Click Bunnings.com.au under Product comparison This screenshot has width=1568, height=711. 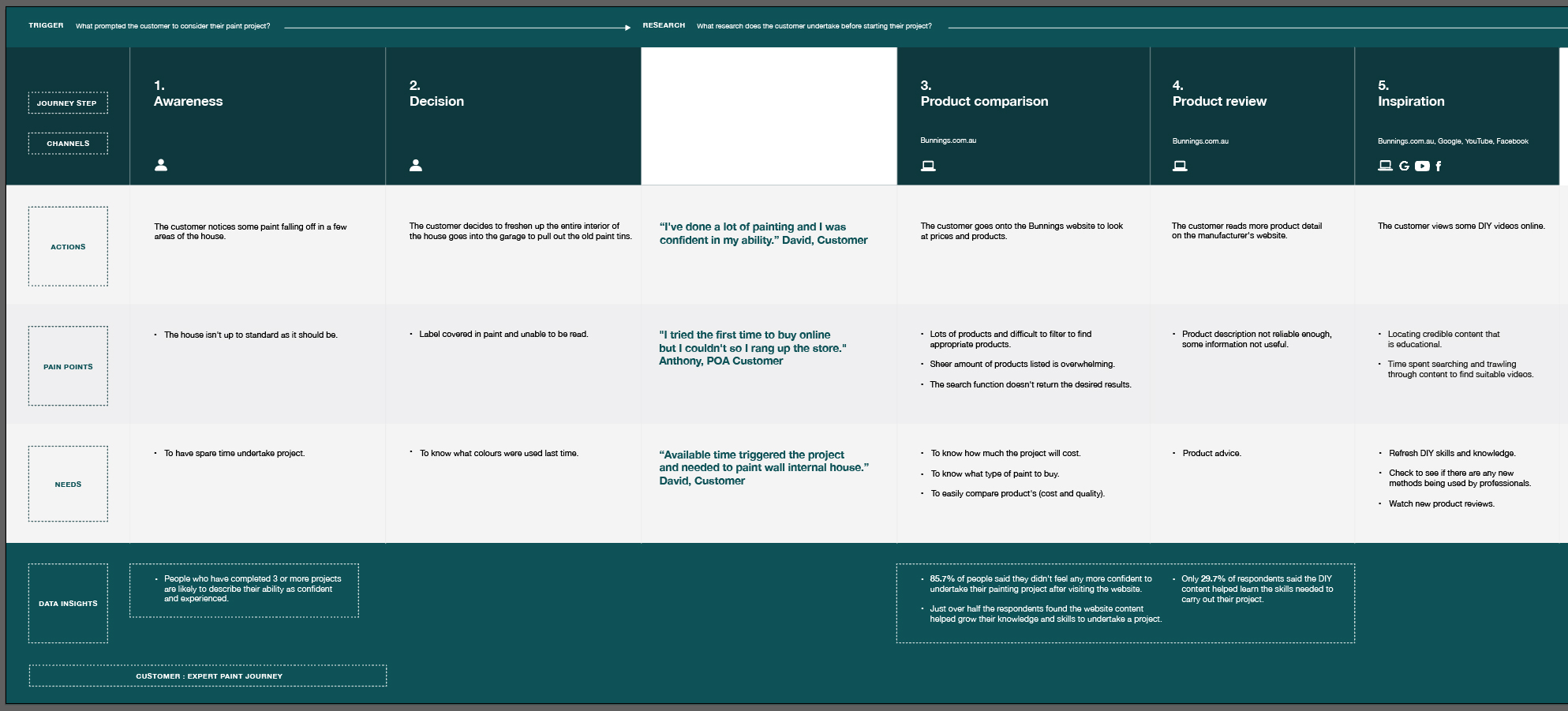(x=948, y=140)
